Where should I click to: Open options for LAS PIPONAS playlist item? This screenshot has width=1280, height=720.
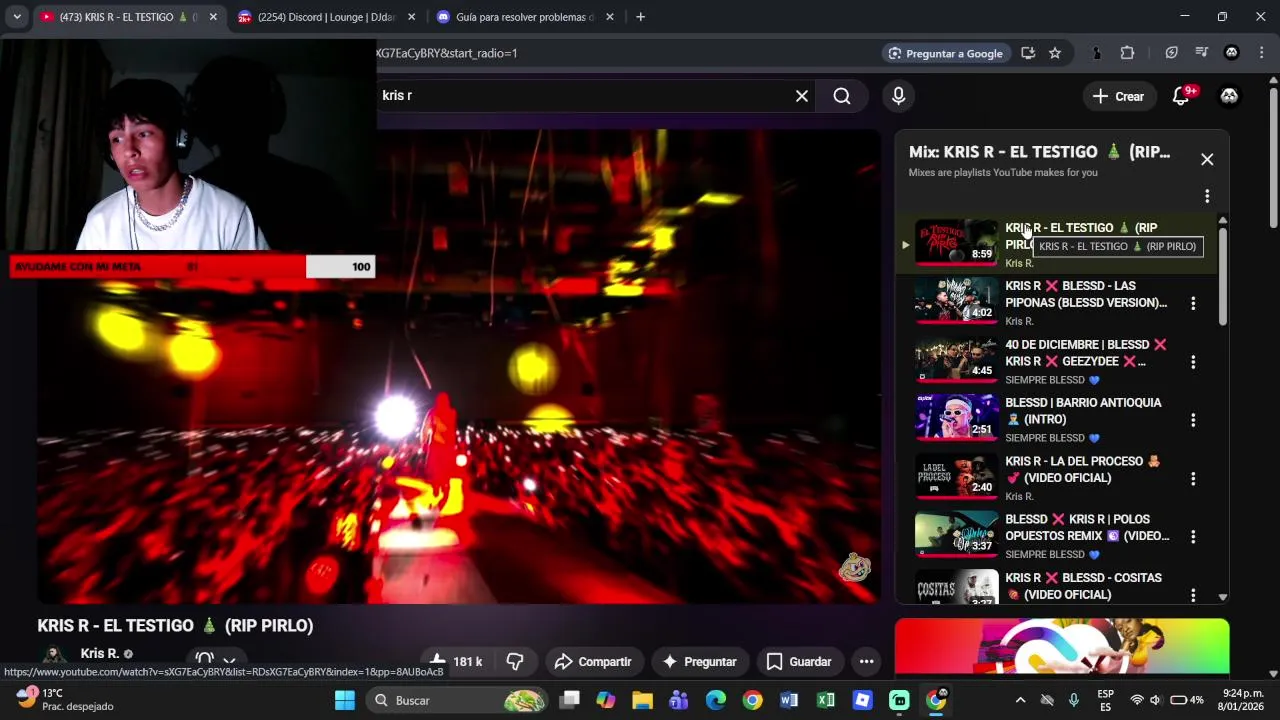1193,303
